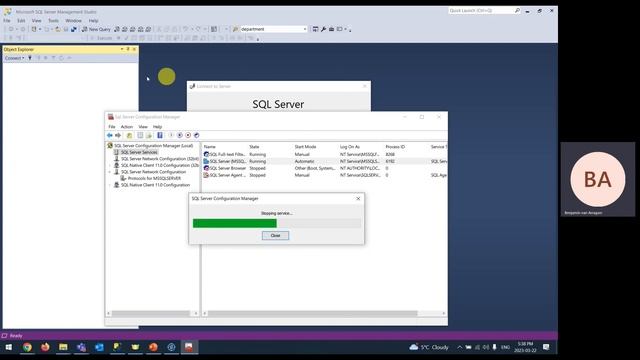Click Restart service icon in Configuration Manager toolbar
The width and height of the screenshot is (640, 360).
pos(196,135)
